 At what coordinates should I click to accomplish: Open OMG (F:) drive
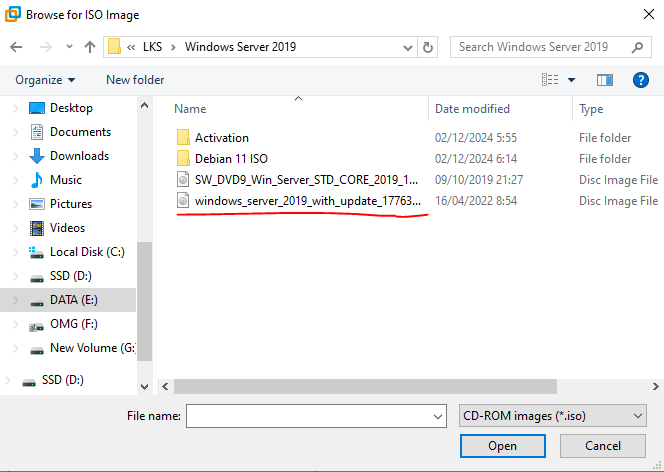coord(74,324)
